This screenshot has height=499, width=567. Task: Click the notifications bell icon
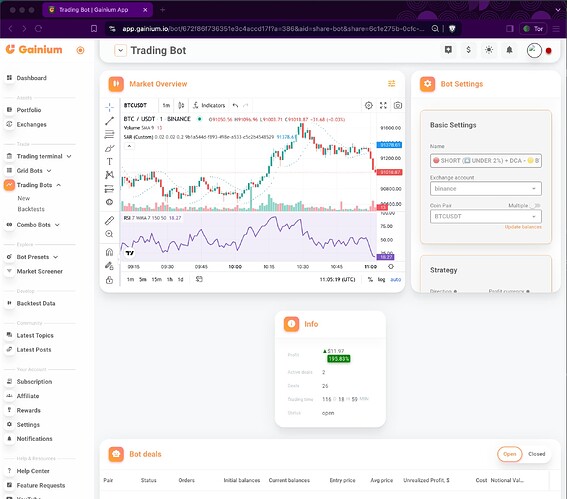[509, 50]
